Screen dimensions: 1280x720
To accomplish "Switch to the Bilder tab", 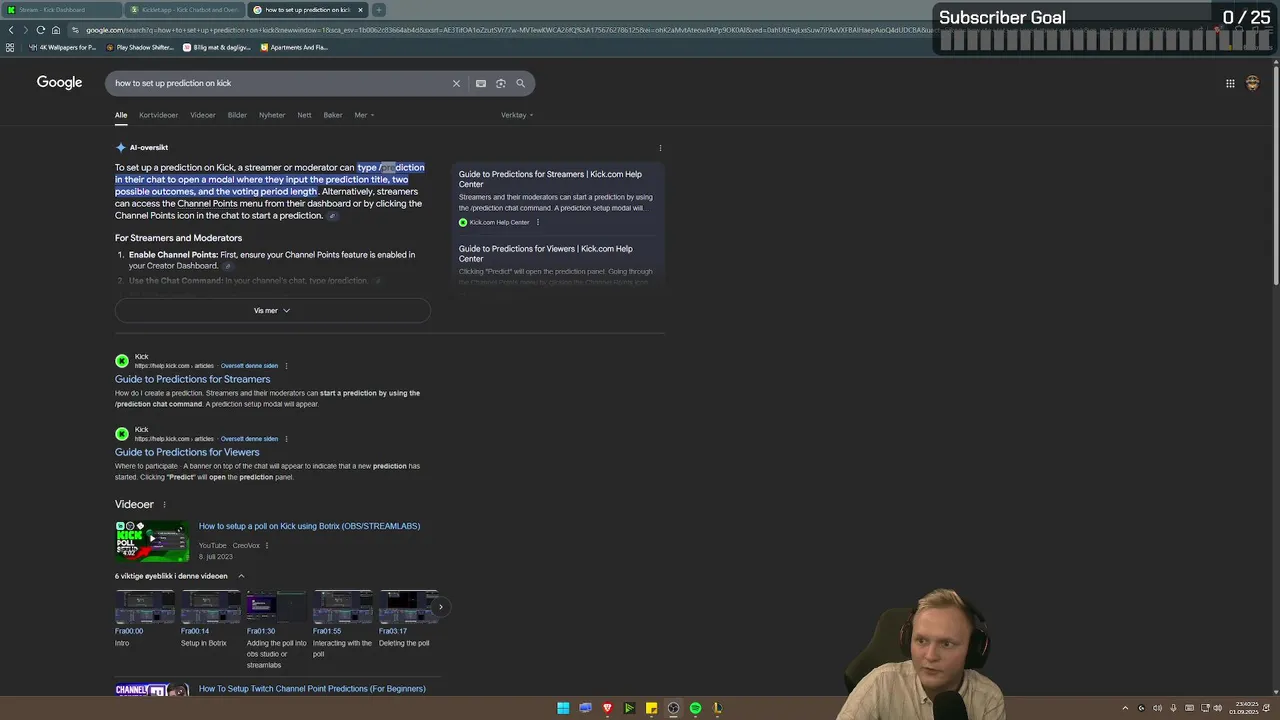I will [x=237, y=115].
